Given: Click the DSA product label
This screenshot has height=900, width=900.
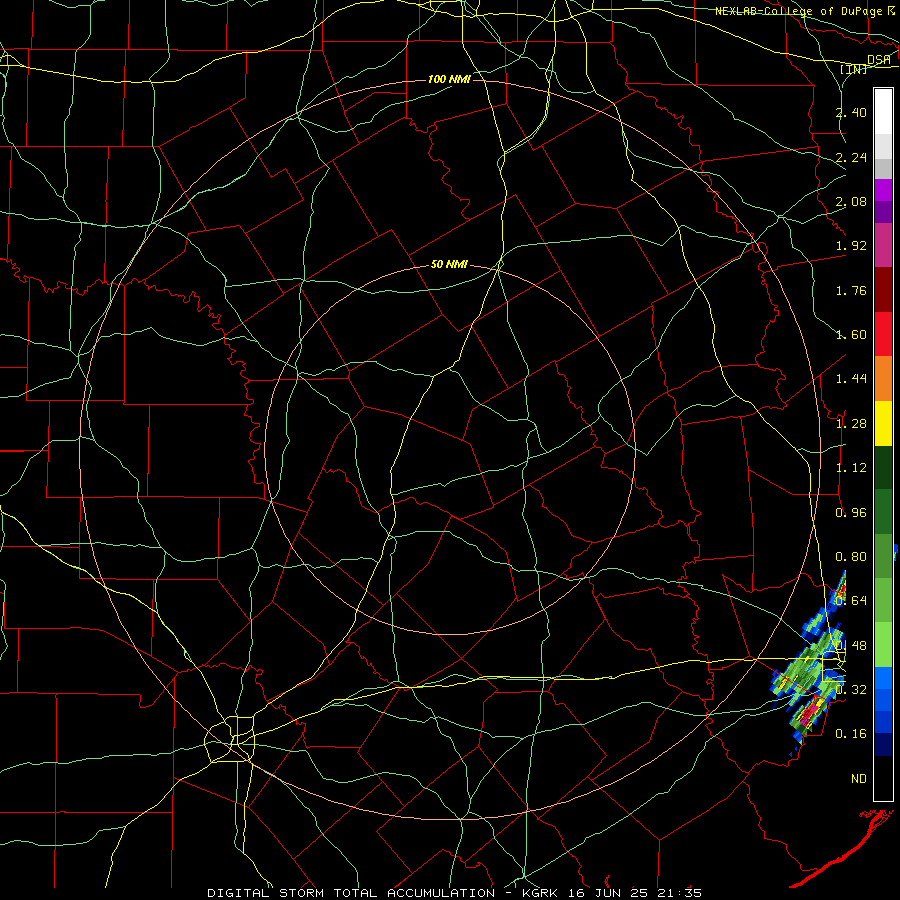Looking at the screenshot, I should coord(879,59).
